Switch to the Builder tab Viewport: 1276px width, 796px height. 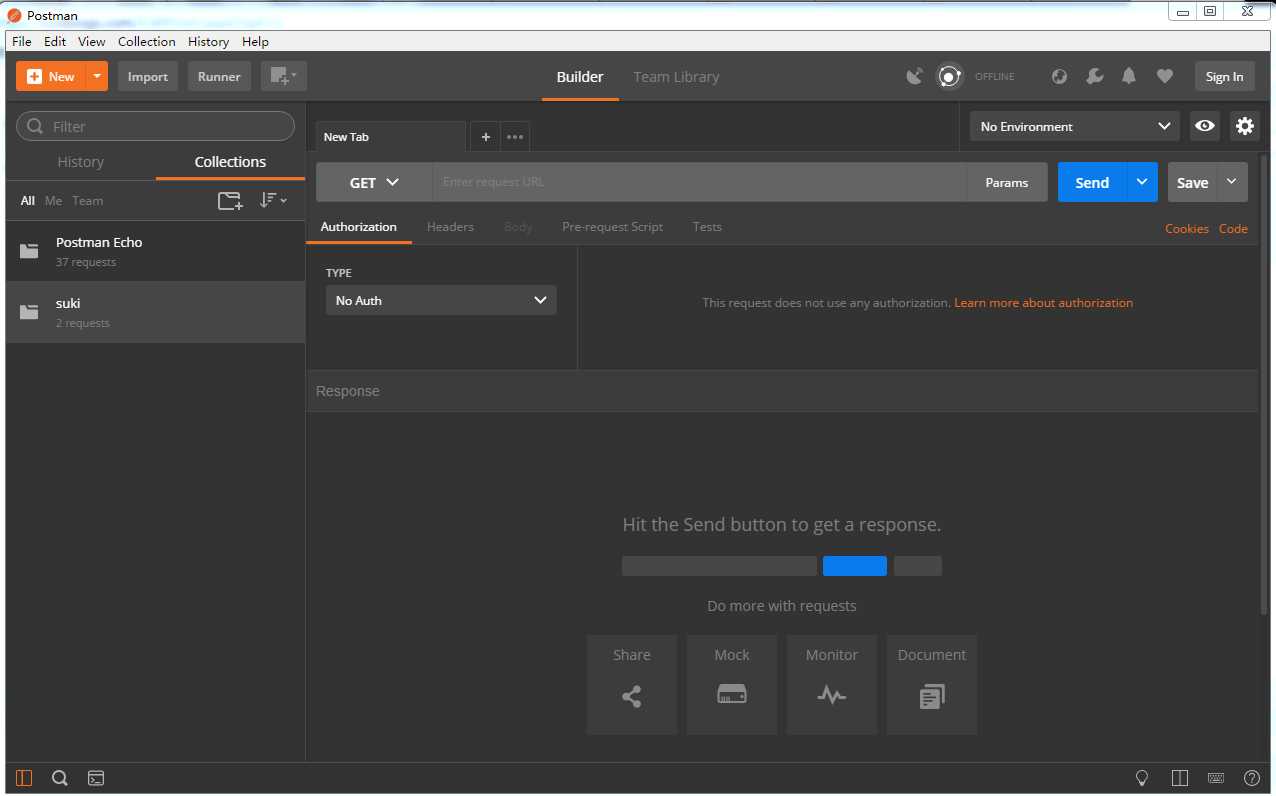580,77
